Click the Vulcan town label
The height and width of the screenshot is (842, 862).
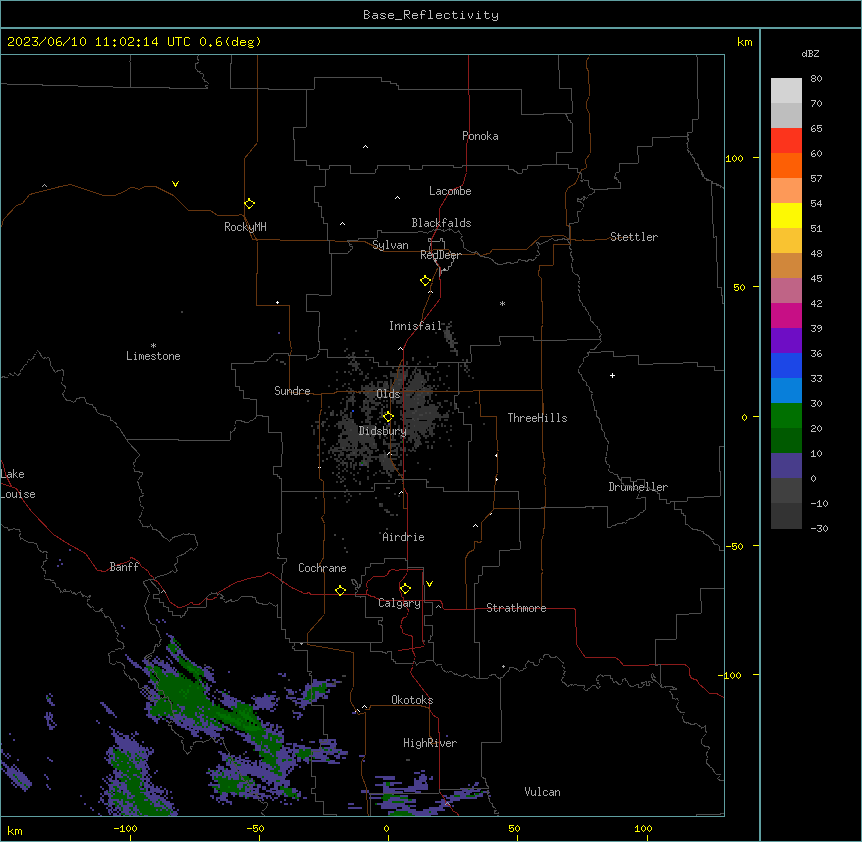[x=543, y=792]
